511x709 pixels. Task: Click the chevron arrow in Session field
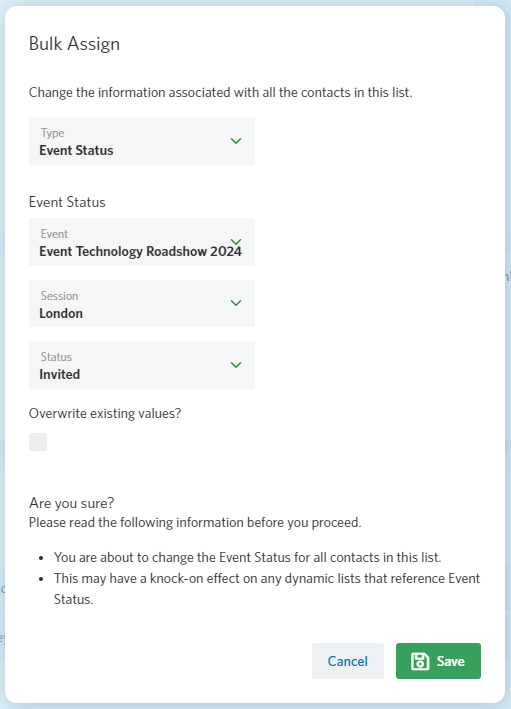click(236, 303)
